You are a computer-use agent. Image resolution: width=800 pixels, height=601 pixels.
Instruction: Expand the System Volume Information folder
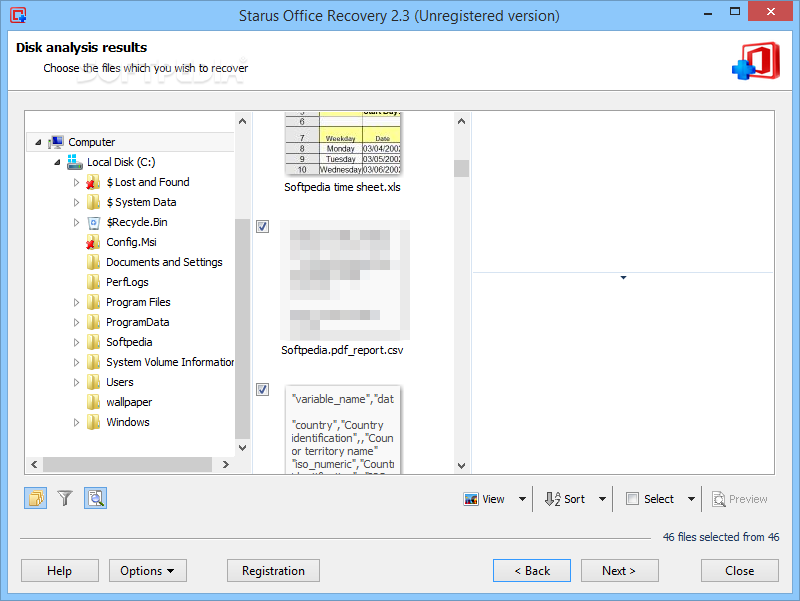[77, 363]
